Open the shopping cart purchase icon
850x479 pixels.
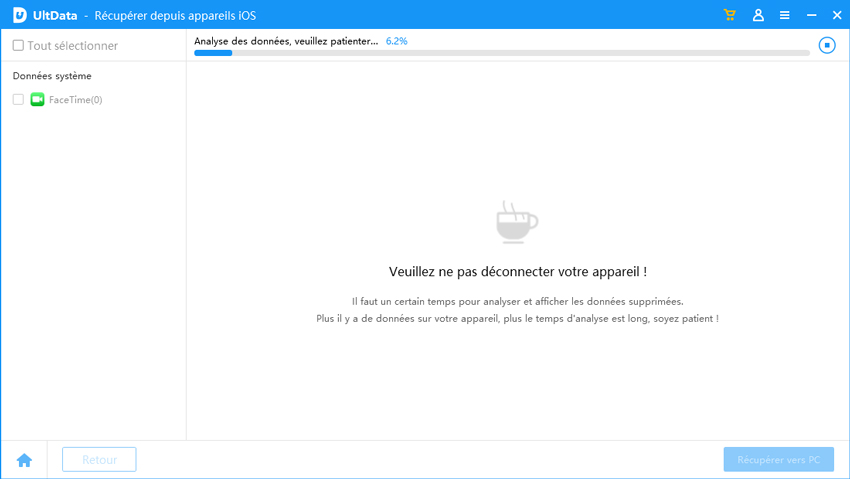point(730,15)
